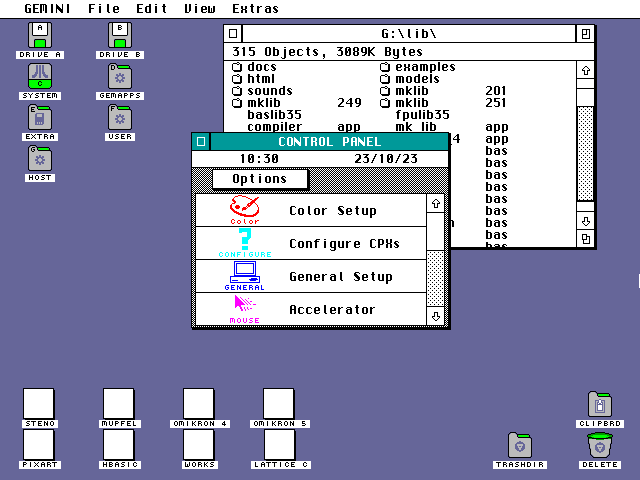The height and width of the screenshot is (480, 640).
Task: Select the Drive A floppy icon
Action: [x=40, y=35]
